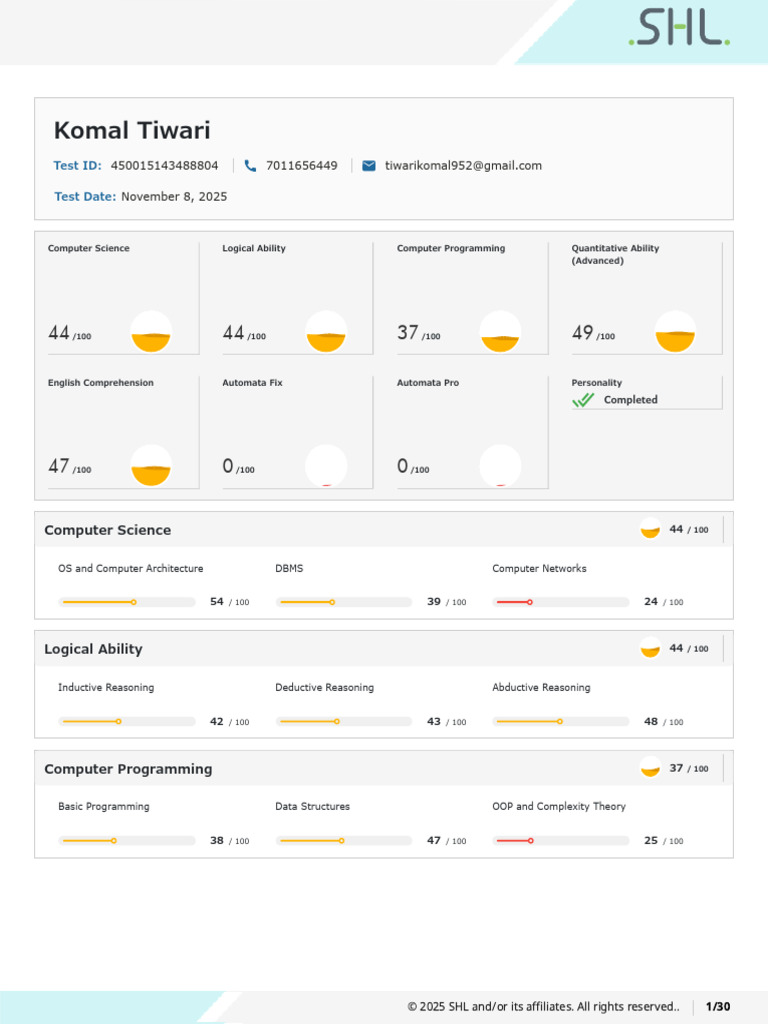The width and height of the screenshot is (768, 1024).
Task: Click the Logical Ability card title
Action: [254, 248]
